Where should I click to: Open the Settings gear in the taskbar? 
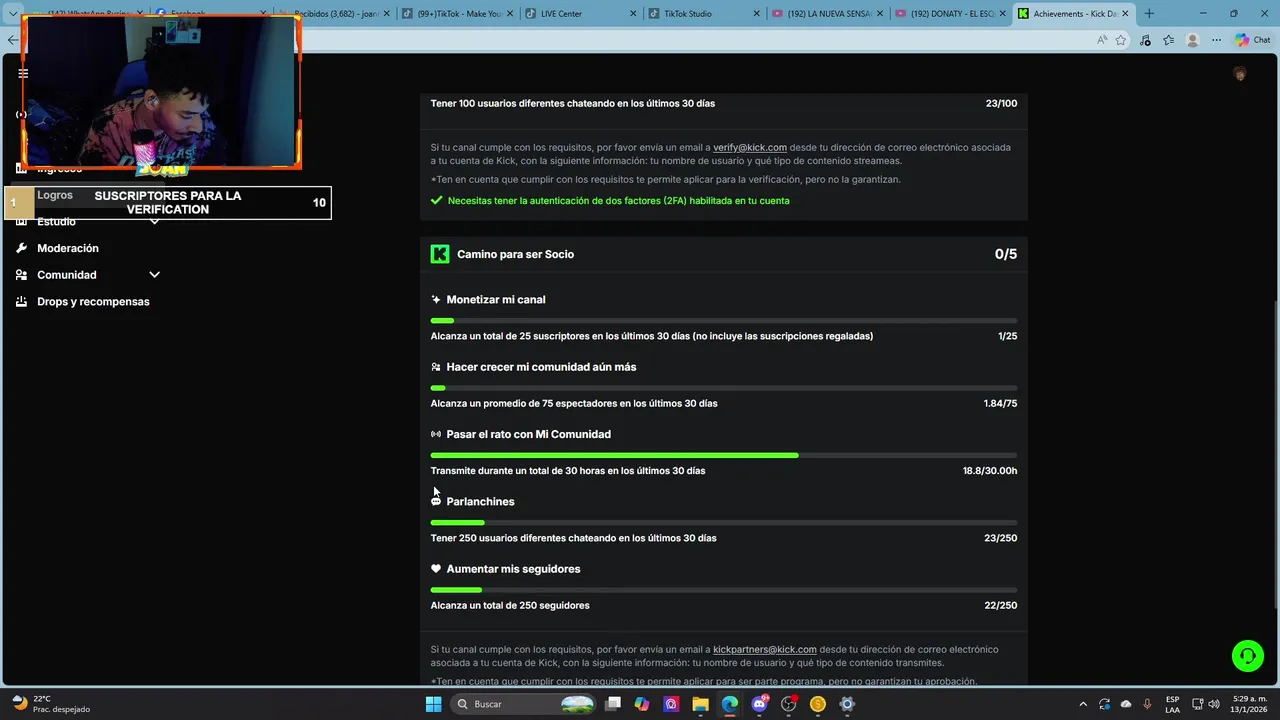[847, 704]
